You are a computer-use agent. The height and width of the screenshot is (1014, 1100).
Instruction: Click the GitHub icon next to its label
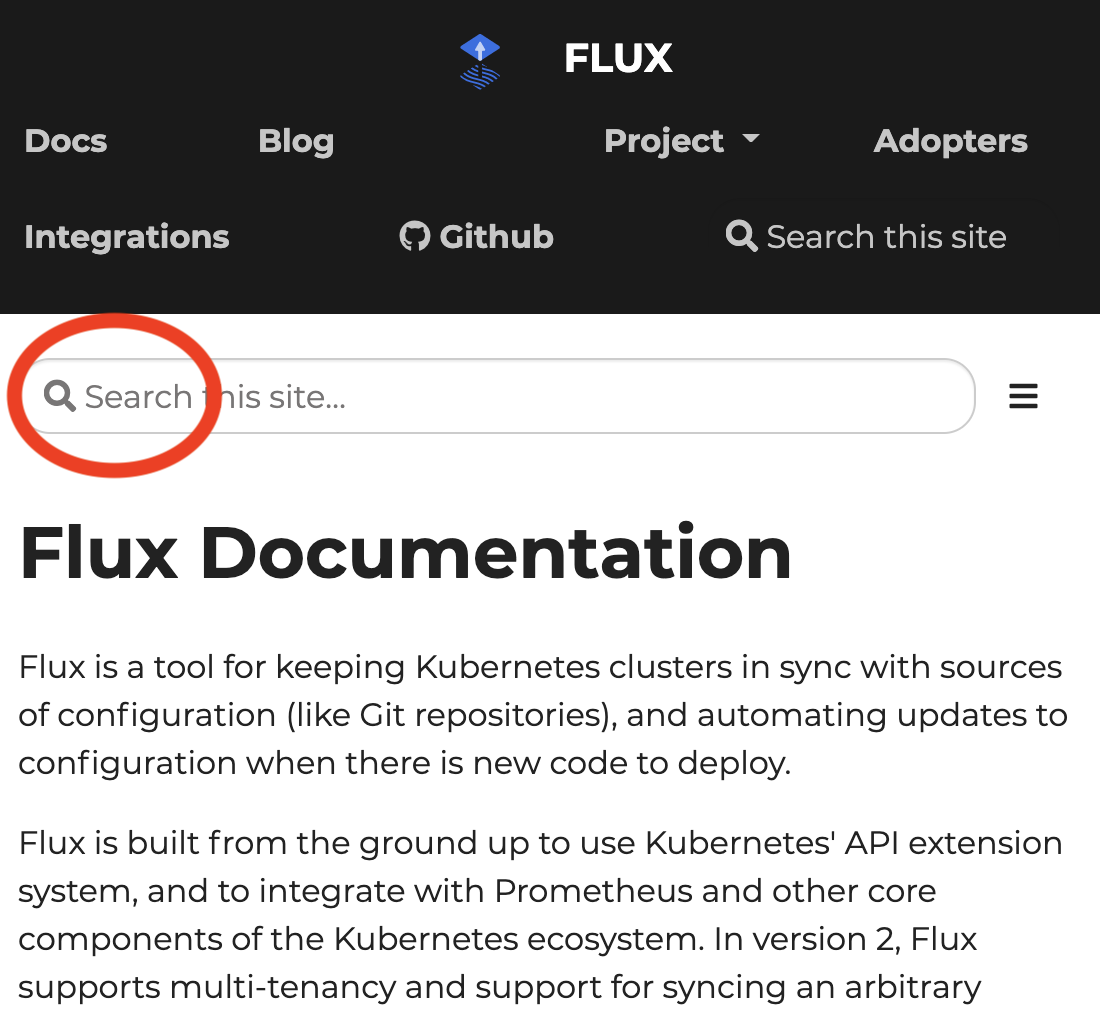416,236
